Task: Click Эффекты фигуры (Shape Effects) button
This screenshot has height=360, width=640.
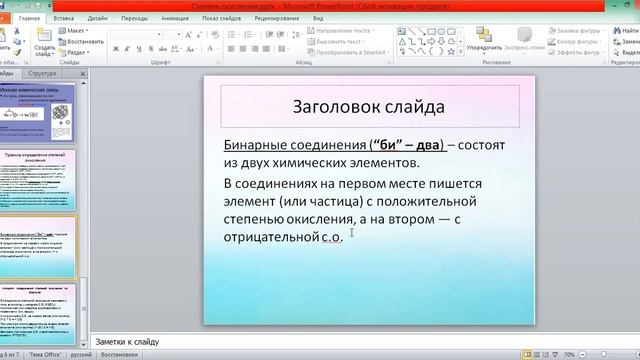Action: click(575, 52)
